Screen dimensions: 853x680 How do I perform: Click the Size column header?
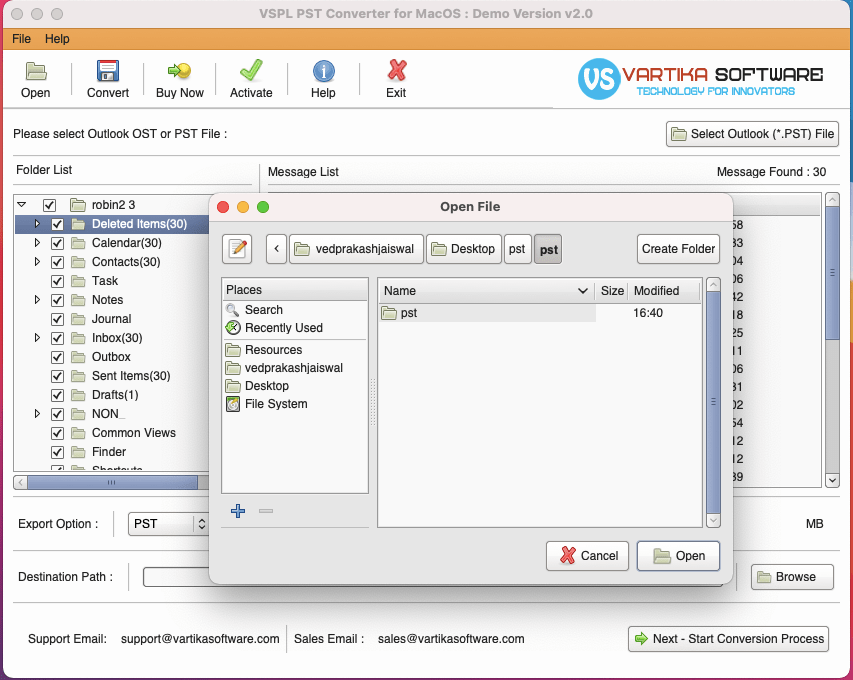point(612,291)
